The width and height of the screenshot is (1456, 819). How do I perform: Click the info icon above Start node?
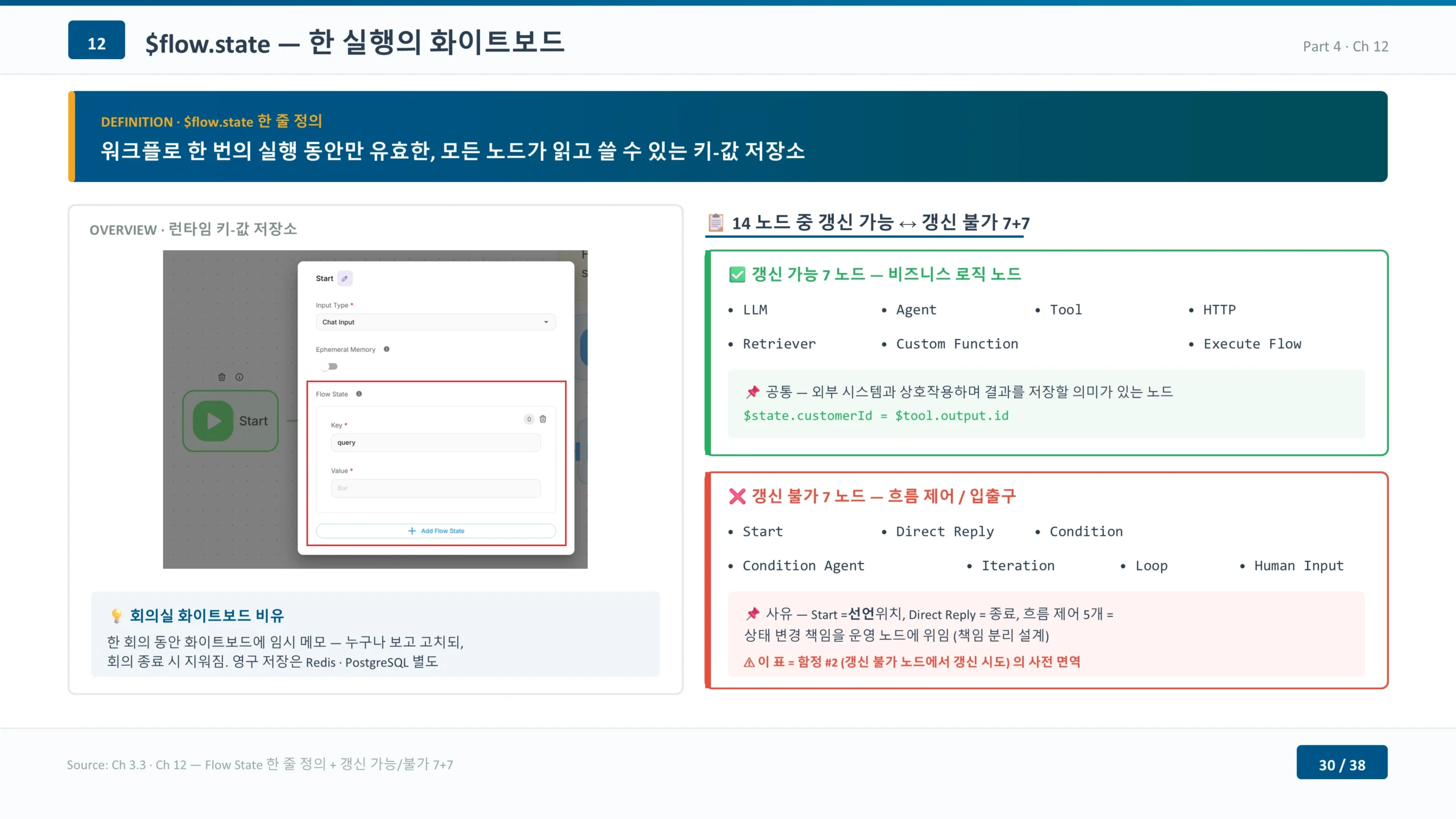pos(239,377)
